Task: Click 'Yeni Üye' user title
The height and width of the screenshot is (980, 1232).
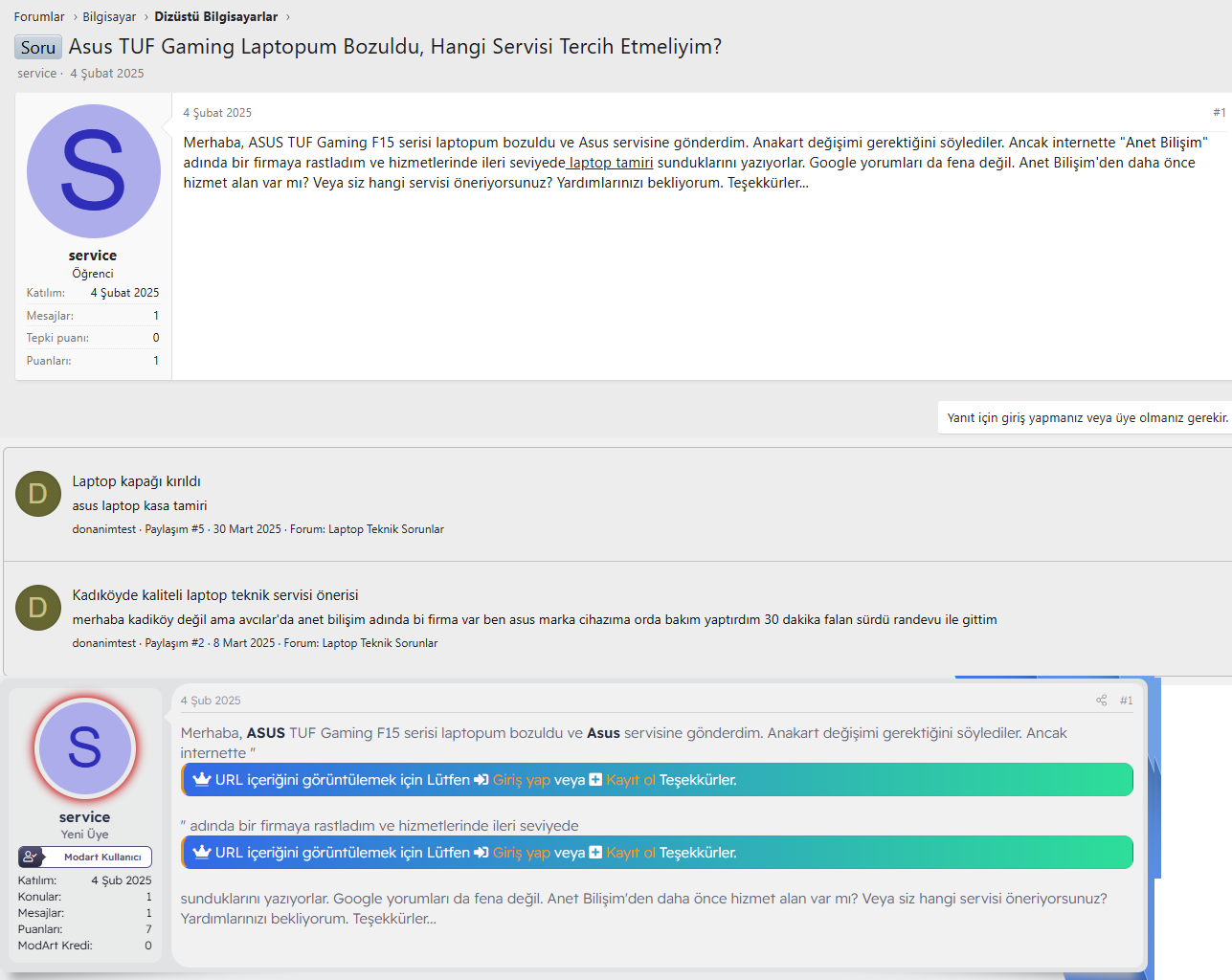Action: pos(84,835)
